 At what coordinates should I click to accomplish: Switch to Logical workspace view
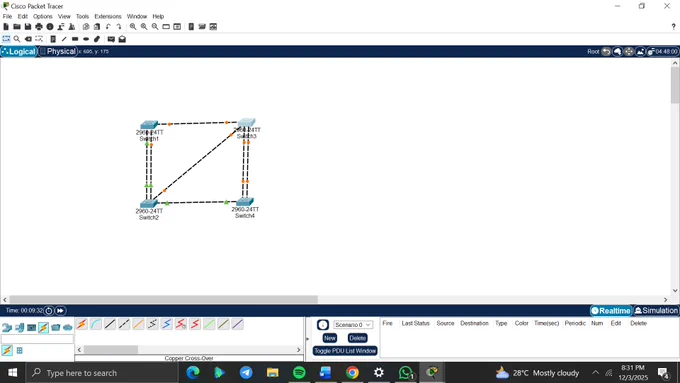pyautogui.click(x=19, y=52)
